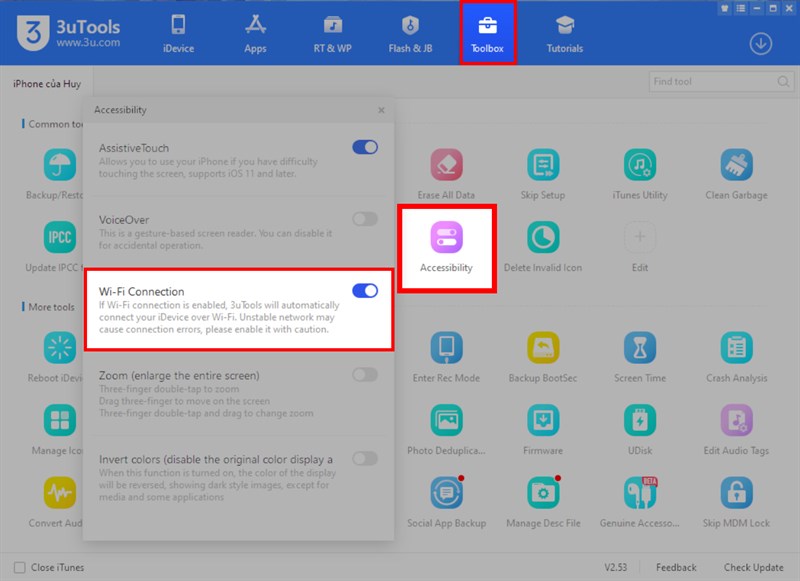This screenshot has width=800, height=581.
Task: Open the Clean Garbage tool
Action: point(736,167)
